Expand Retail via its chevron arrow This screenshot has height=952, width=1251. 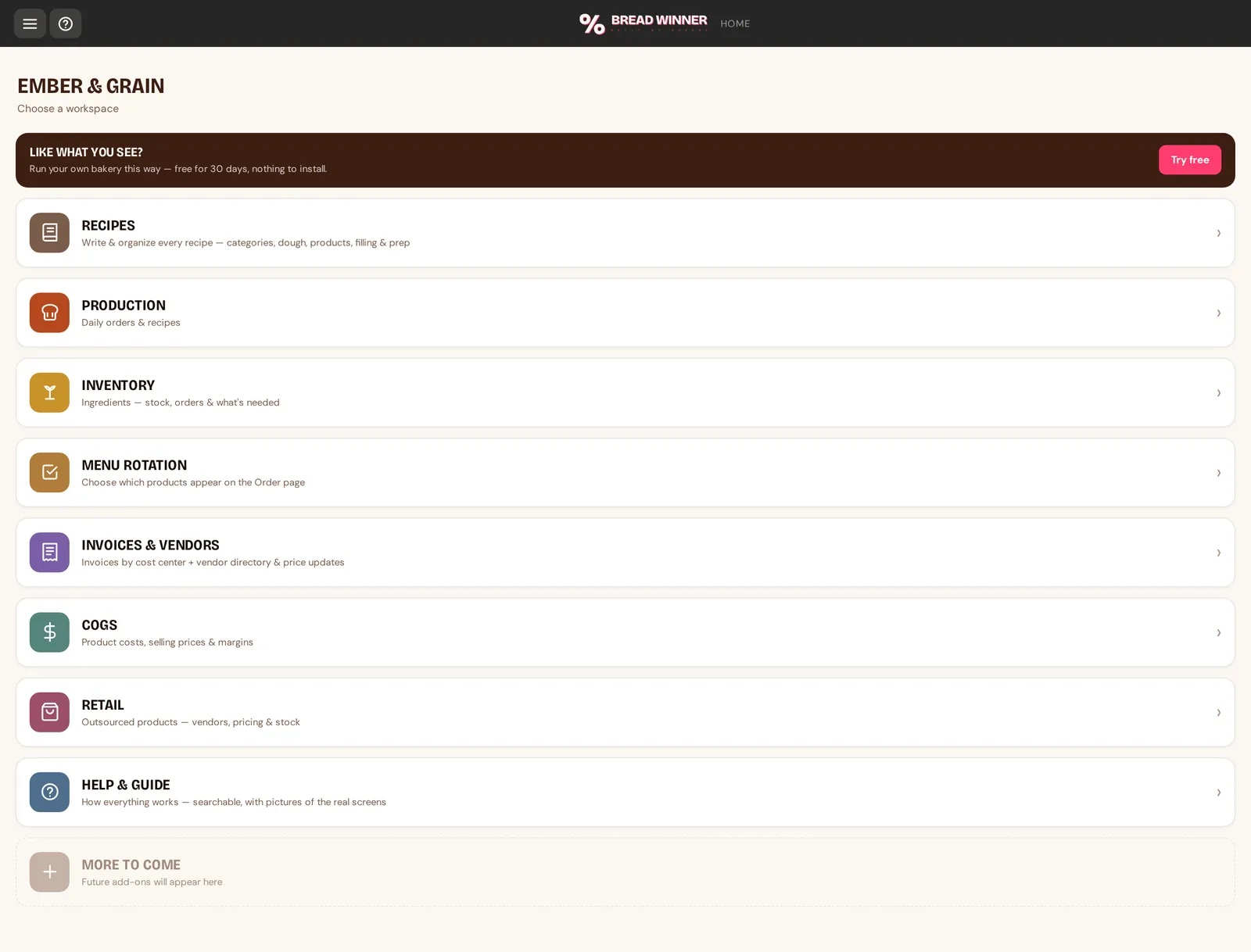coord(1218,712)
